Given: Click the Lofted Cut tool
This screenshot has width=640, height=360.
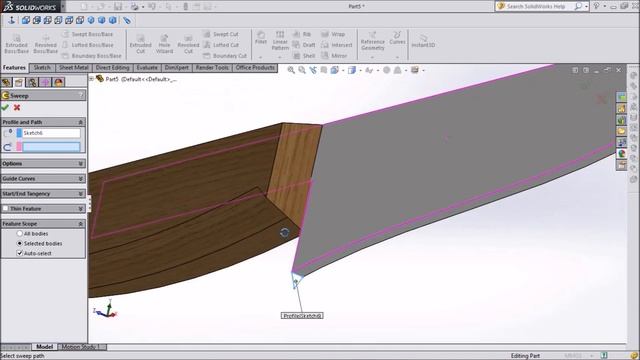Looking at the screenshot, I should click(x=221, y=45).
